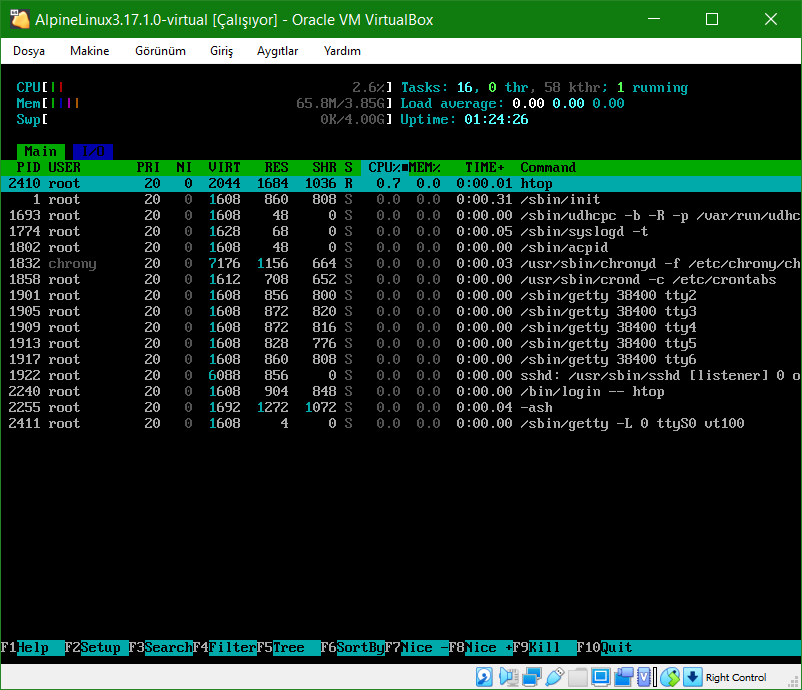
Task: Select the getty tty3 process row
Action: (401, 311)
